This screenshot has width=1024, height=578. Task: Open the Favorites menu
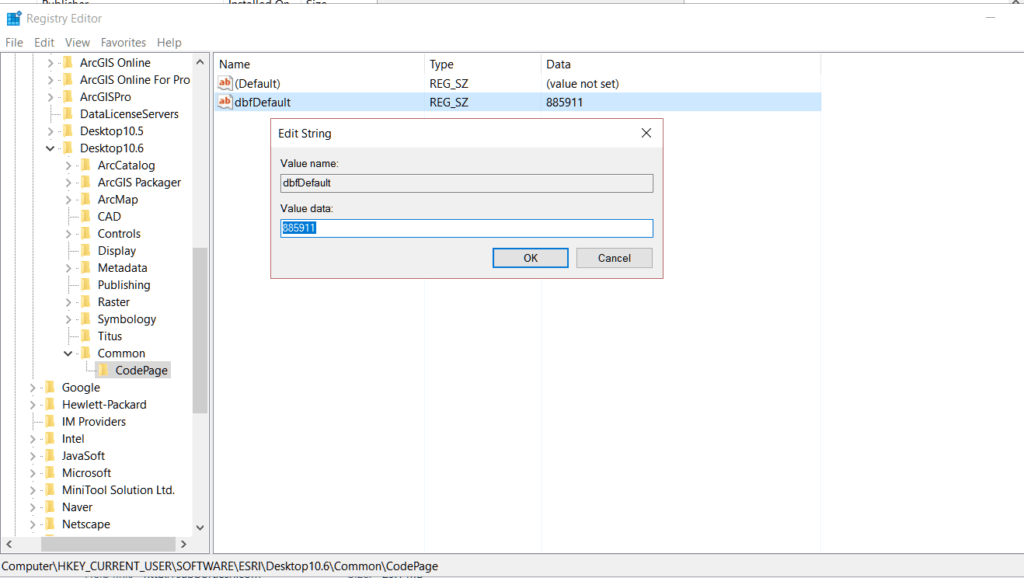click(123, 42)
